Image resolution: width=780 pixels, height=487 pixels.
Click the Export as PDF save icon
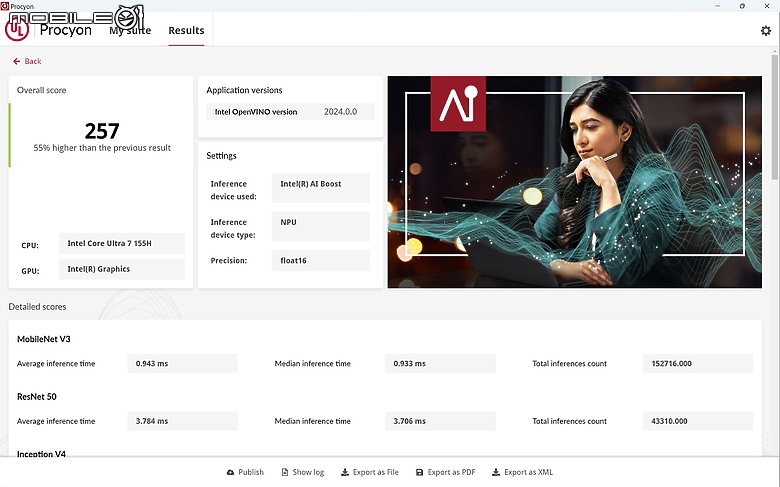pos(419,472)
